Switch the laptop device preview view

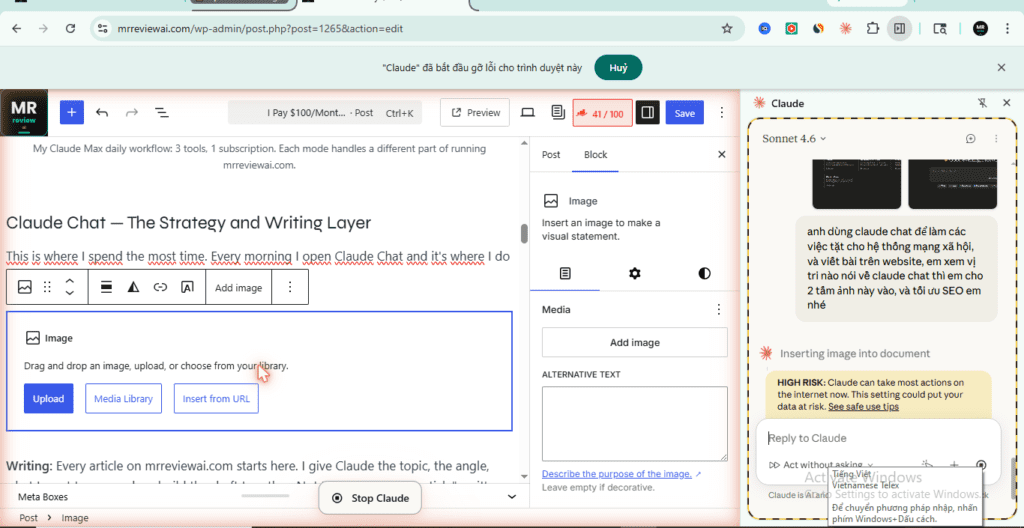[528, 112]
